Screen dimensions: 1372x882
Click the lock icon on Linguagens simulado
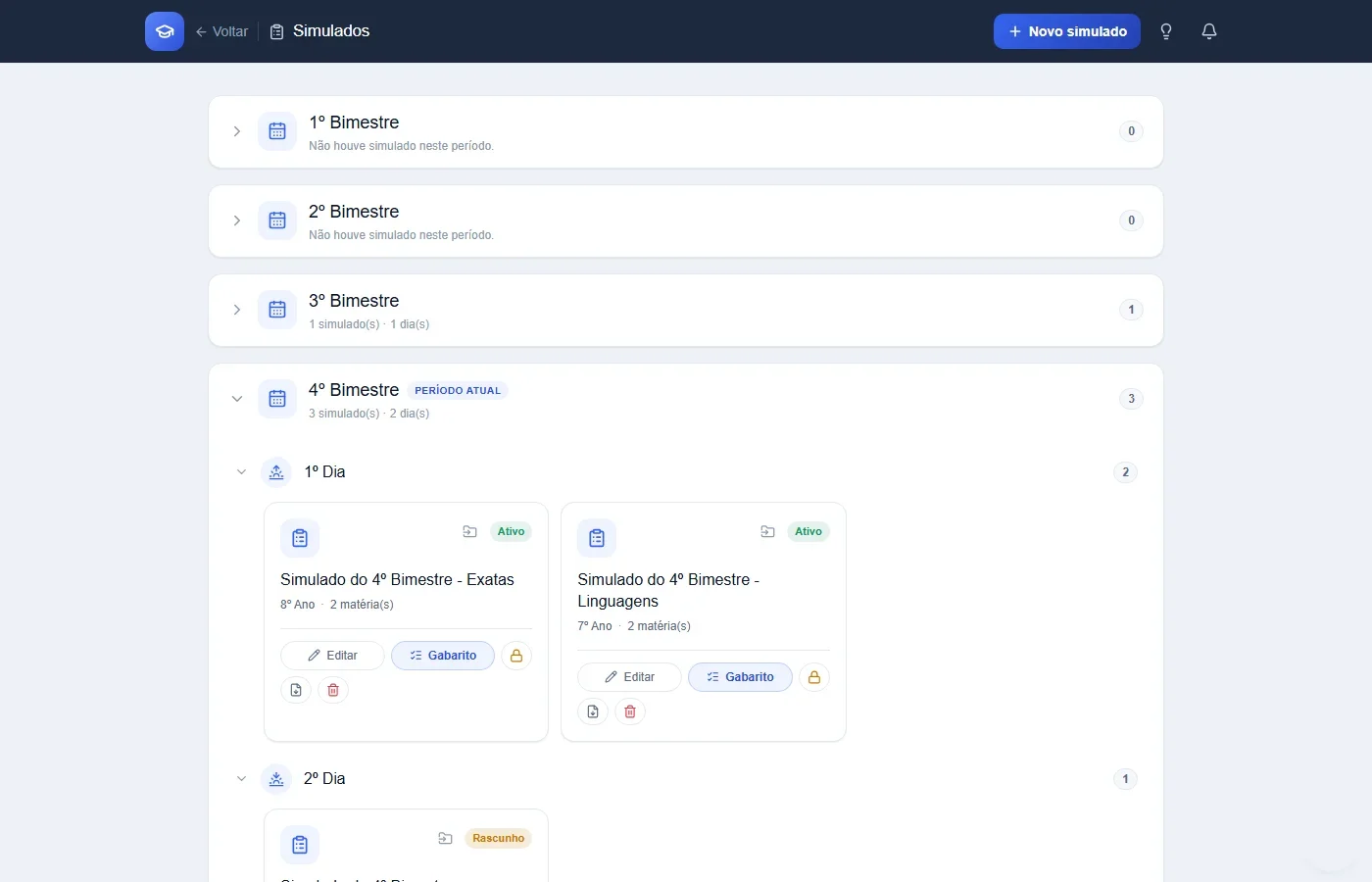[814, 677]
